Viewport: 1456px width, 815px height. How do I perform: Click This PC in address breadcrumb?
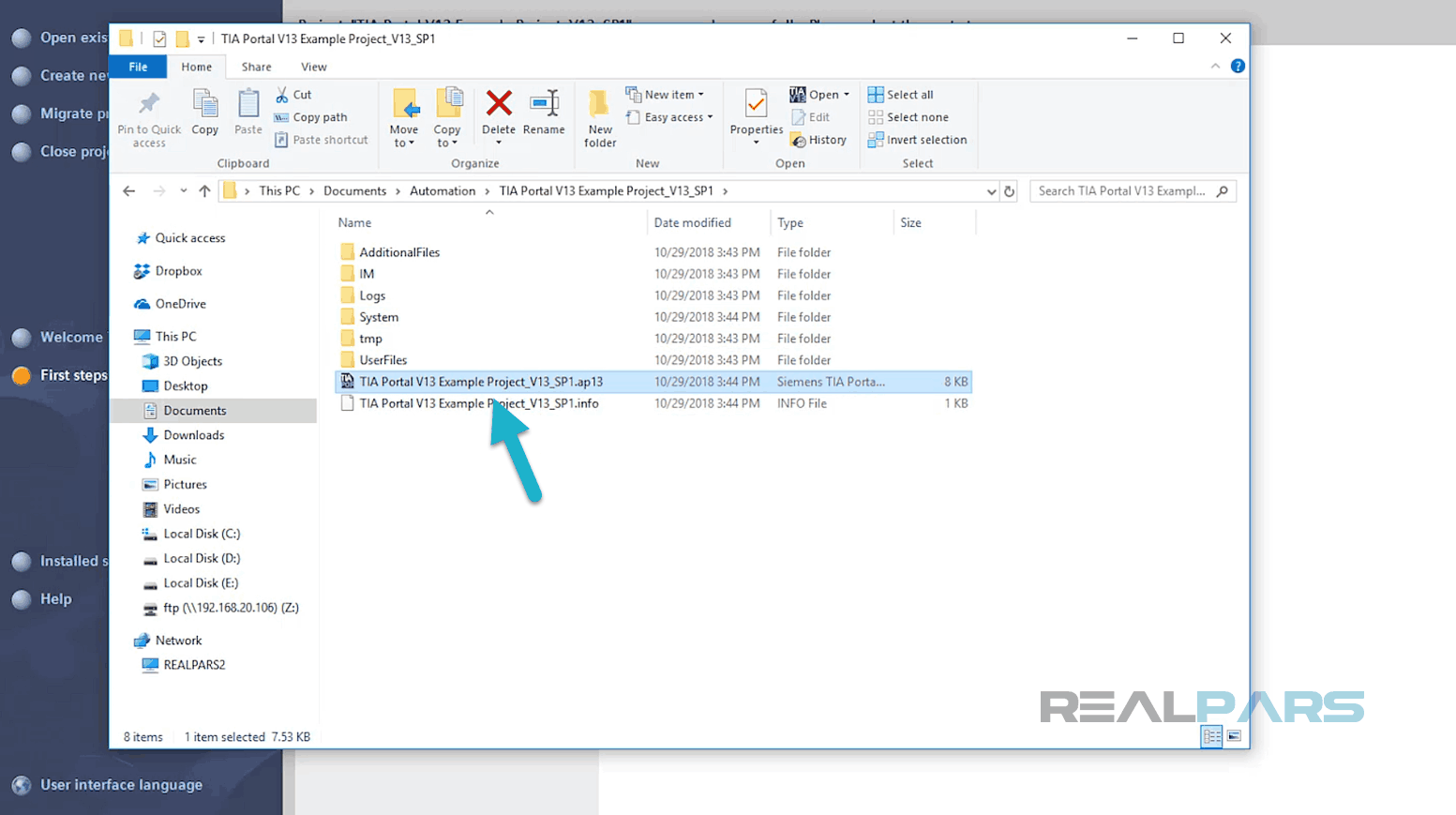pyautogui.click(x=279, y=191)
